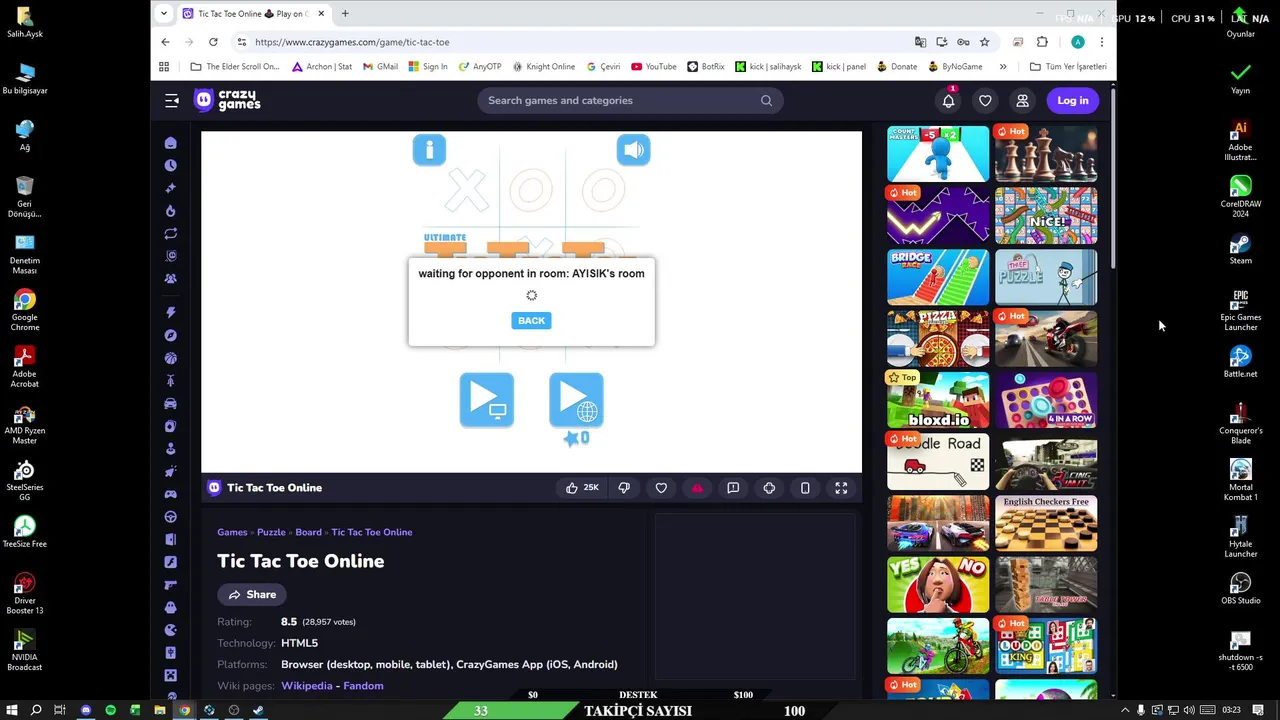
Task: Click the info button in the game
Action: tap(429, 150)
